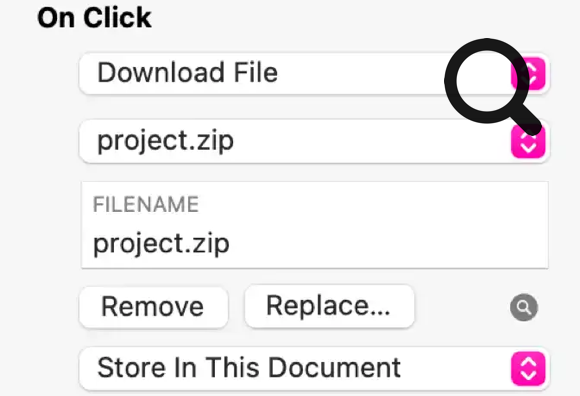This screenshot has width=580, height=396.
Task: Click inside the FILENAME text field
Action: (x=315, y=225)
